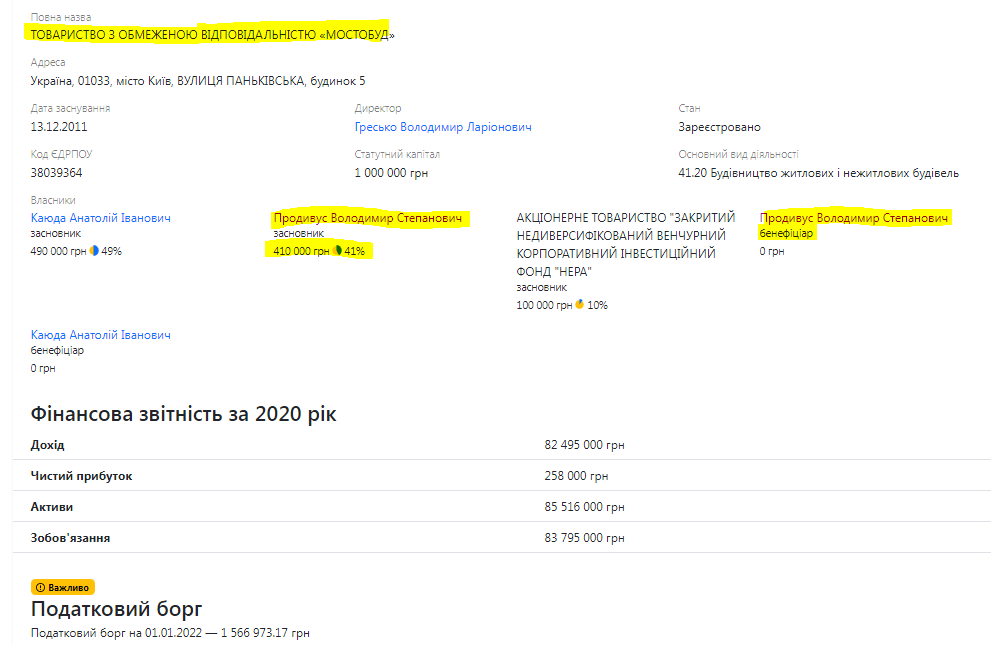
Task: Click the full company name «МОСТОБУД»
Action: (x=212, y=34)
